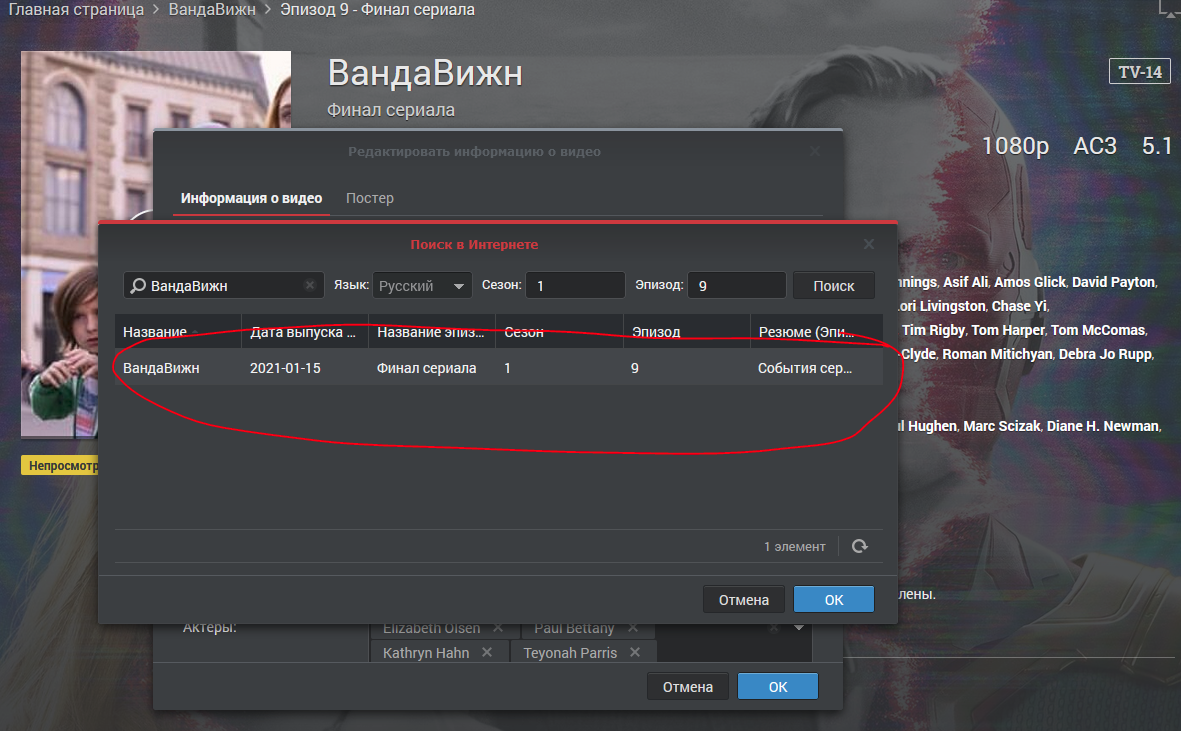This screenshot has height=731, width=1181.
Task: Click the Непросмотр badge under poster
Action: [60, 465]
